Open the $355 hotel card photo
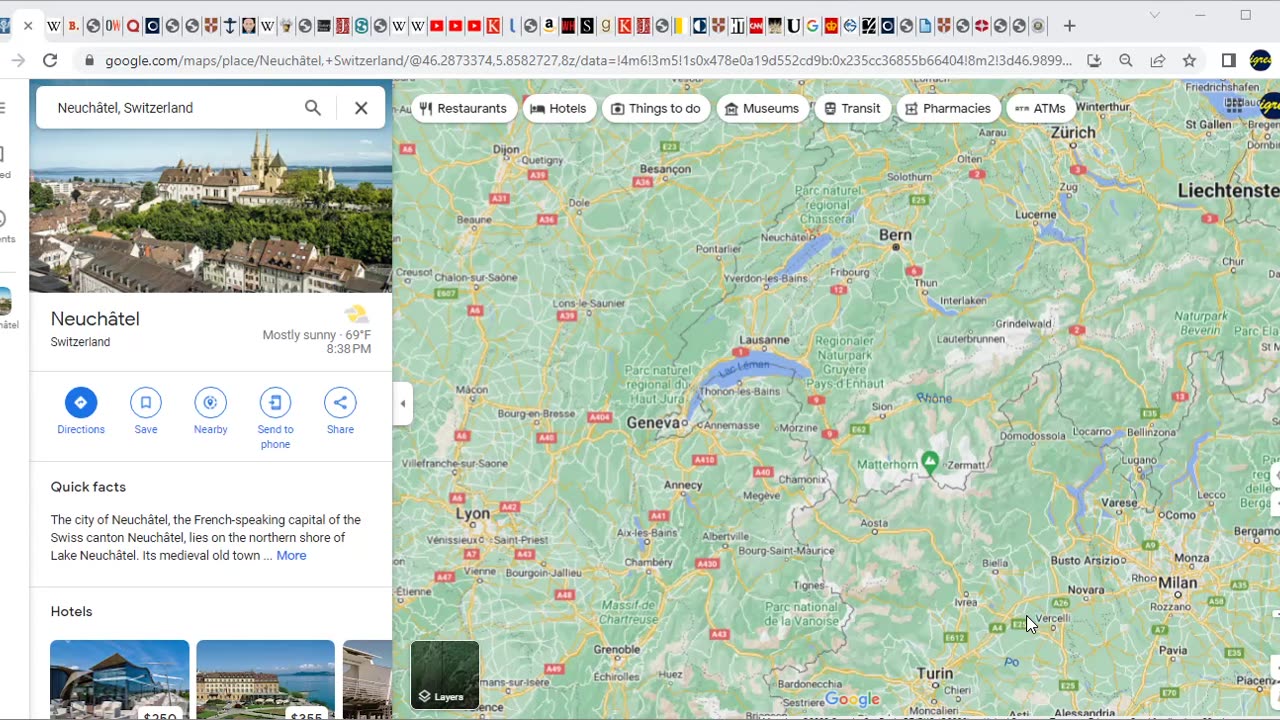 click(x=266, y=679)
